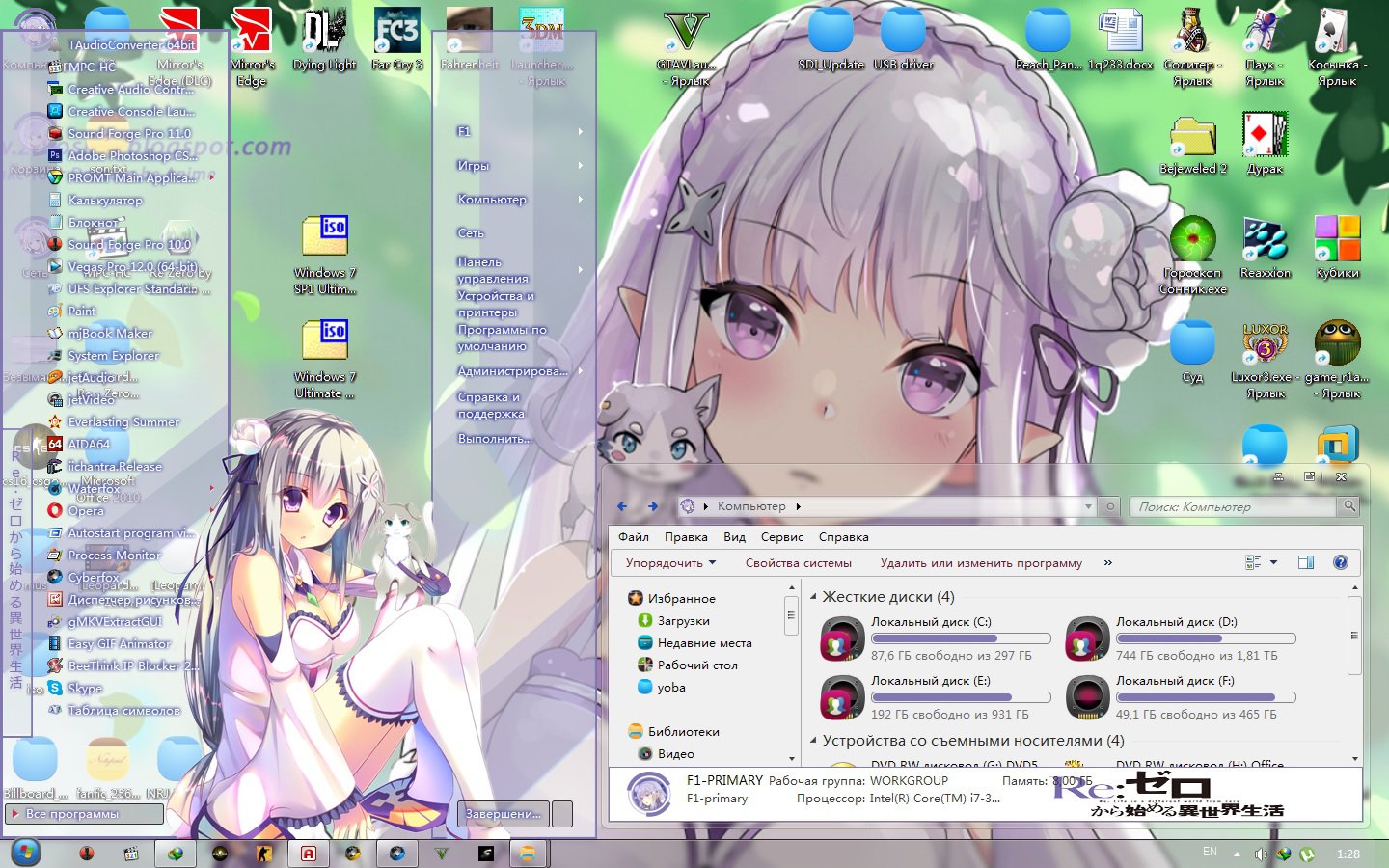Screen dimensions: 1389x868
Task: Open Игры in the Start menu
Action: (474, 166)
